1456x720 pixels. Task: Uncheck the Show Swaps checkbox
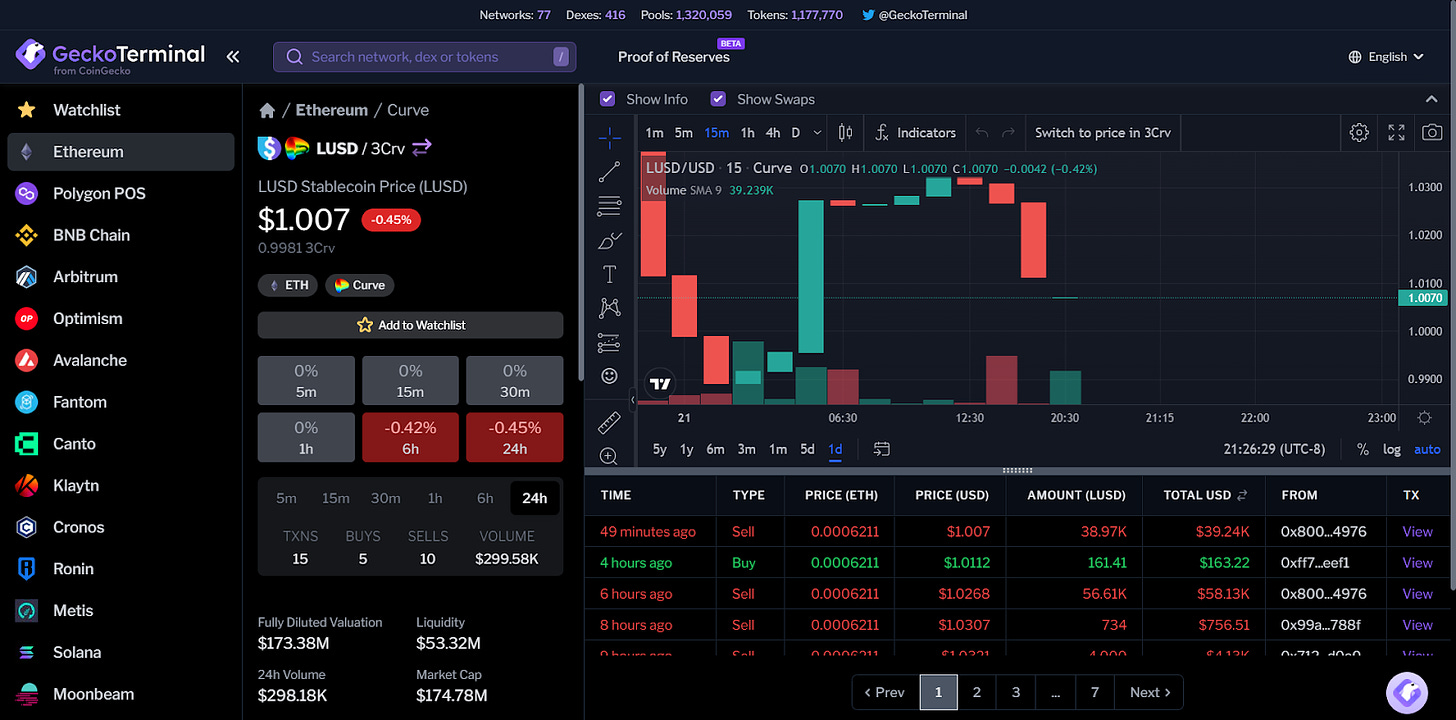(718, 99)
